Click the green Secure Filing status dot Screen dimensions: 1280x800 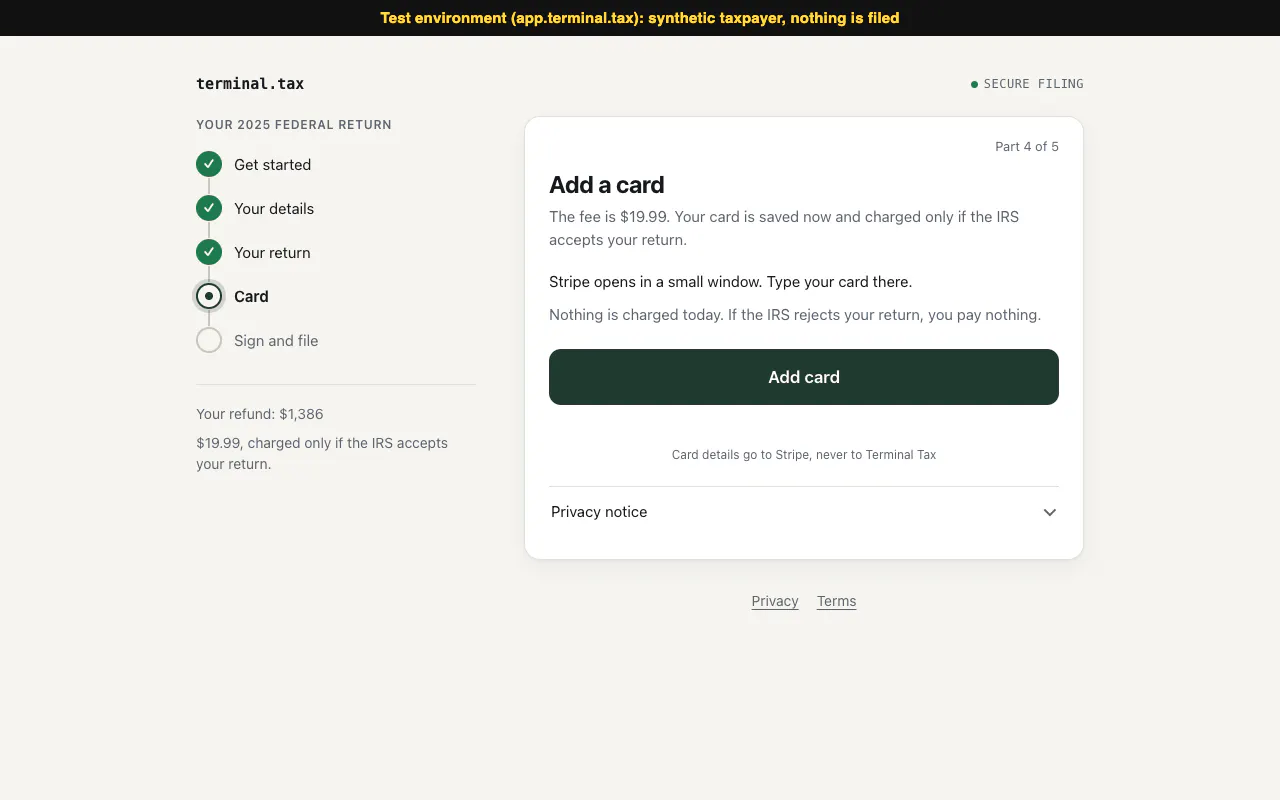[974, 84]
